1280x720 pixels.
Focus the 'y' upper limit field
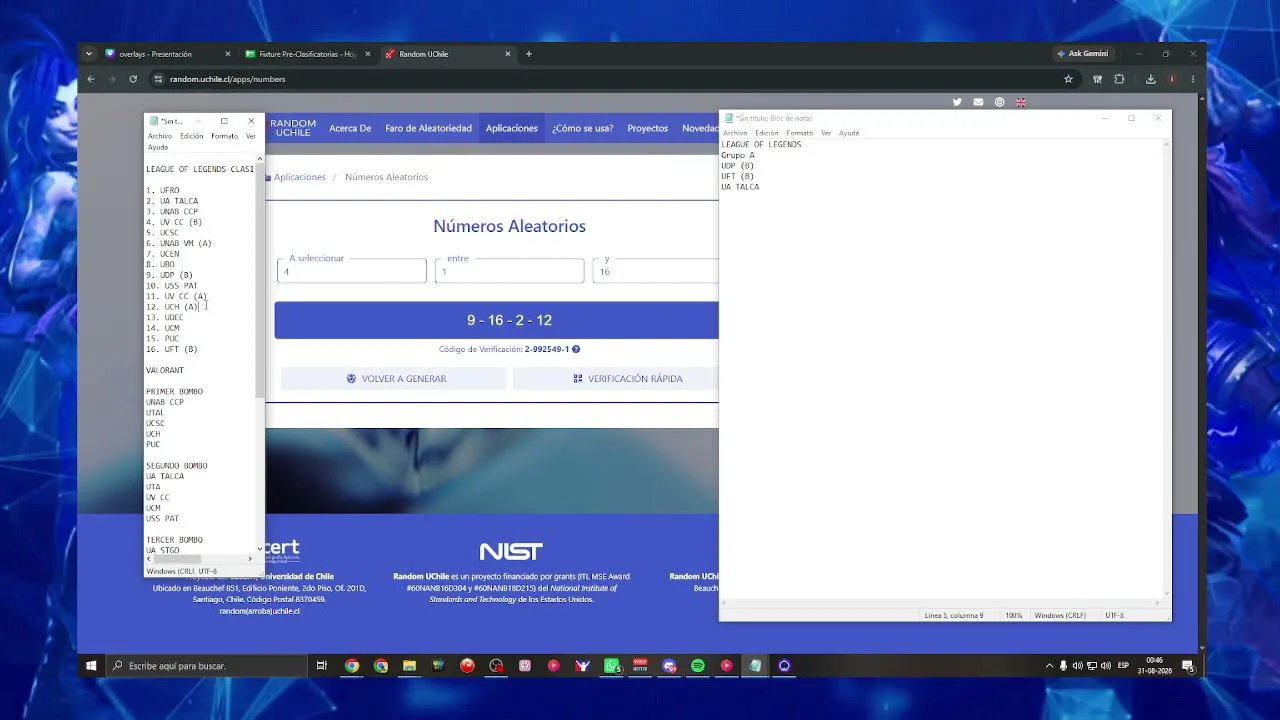[656, 271]
